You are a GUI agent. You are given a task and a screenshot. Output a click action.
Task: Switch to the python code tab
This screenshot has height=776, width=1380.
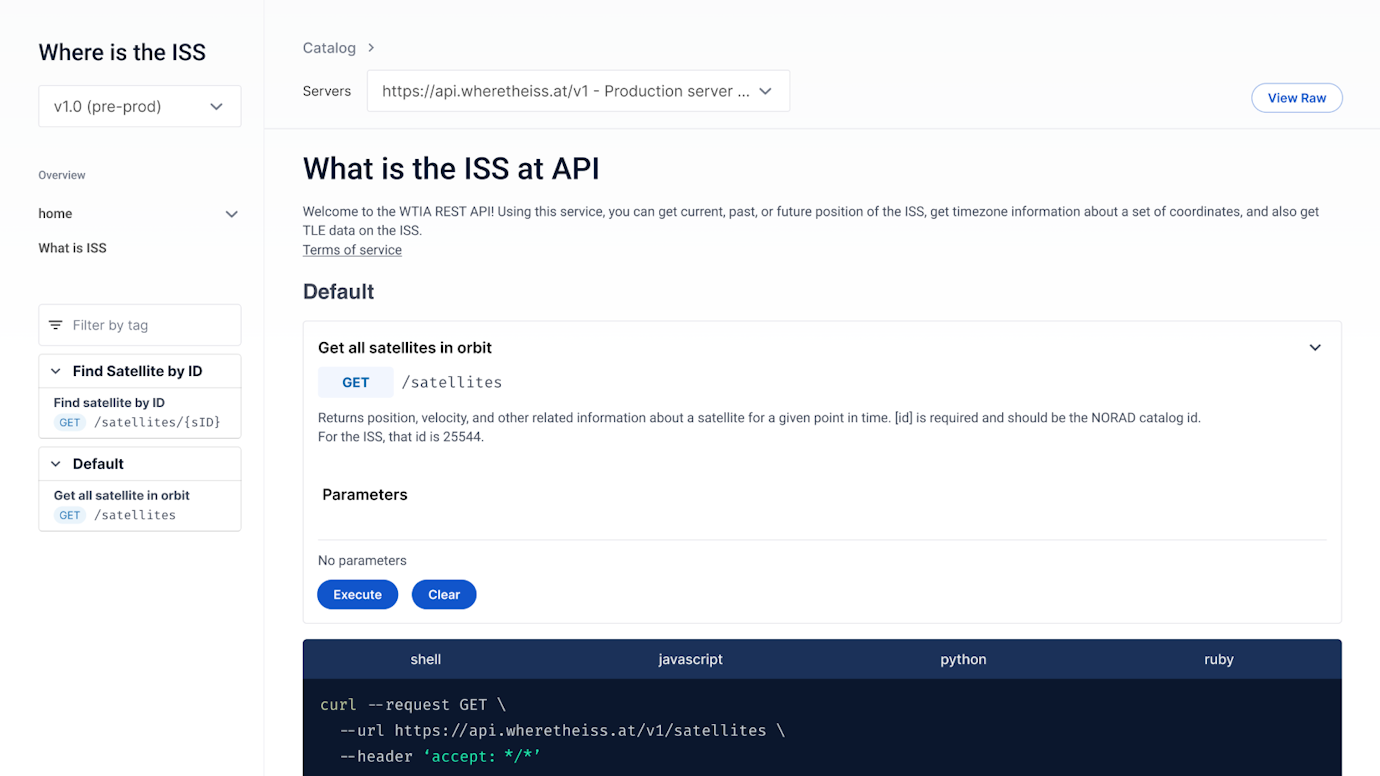coord(962,659)
